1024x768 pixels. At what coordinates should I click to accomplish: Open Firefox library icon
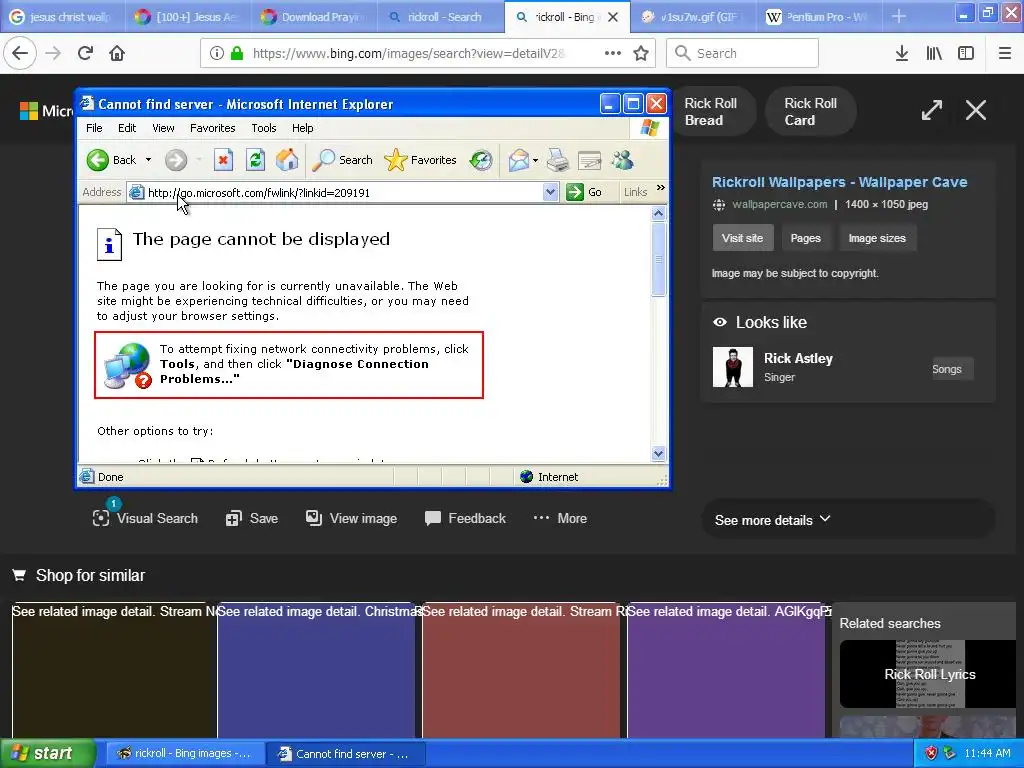pos(934,53)
